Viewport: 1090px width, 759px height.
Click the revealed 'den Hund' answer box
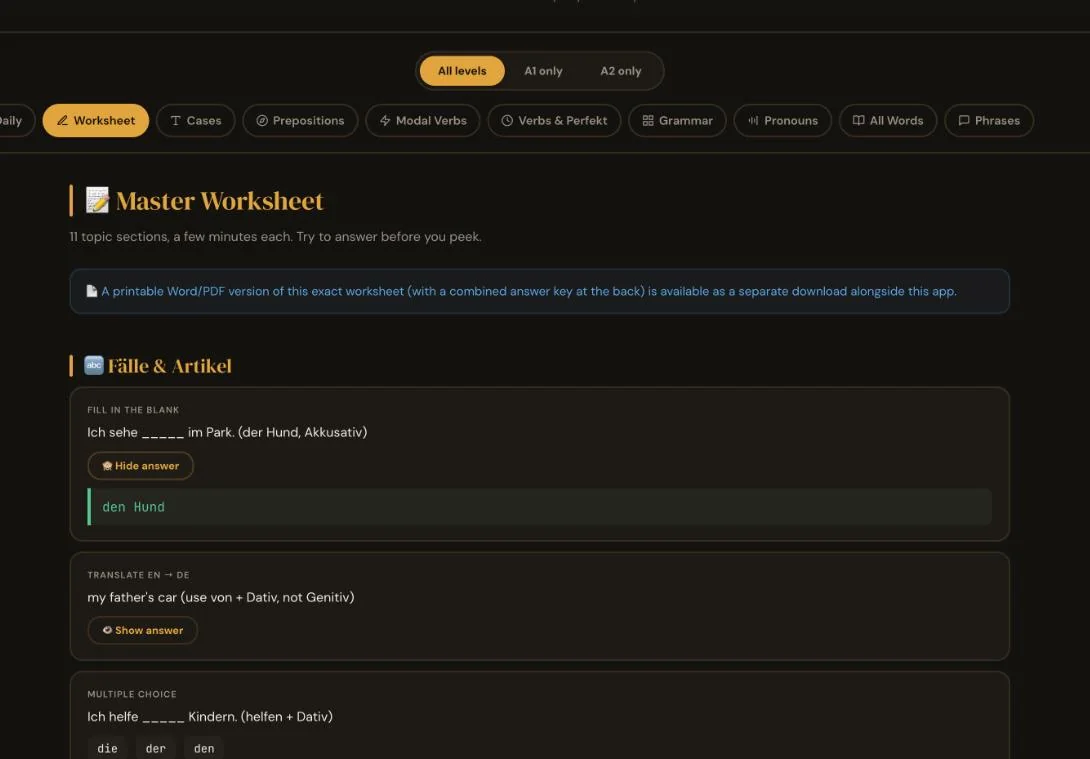point(539,507)
